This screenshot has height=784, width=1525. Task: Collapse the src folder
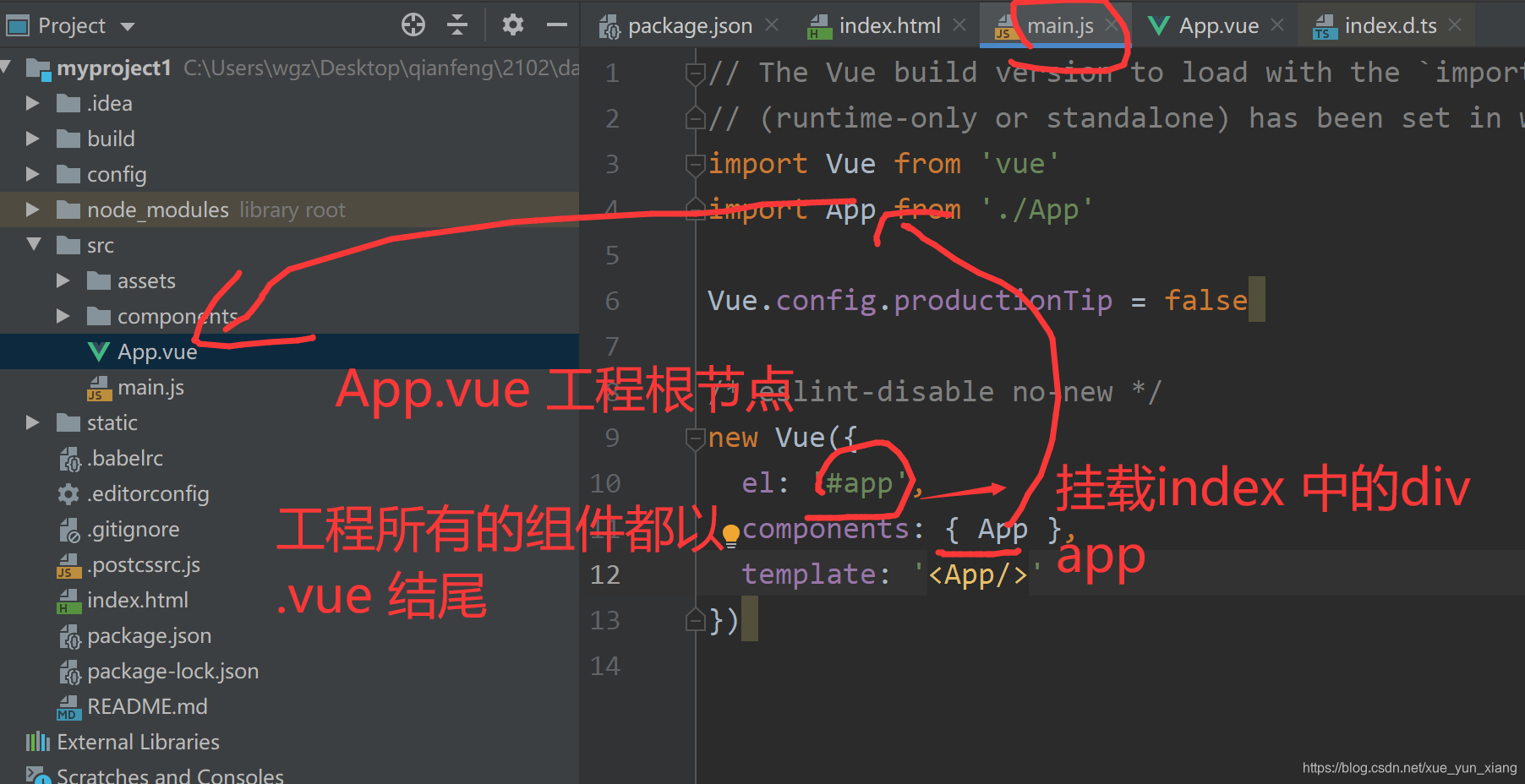tap(33, 245)
